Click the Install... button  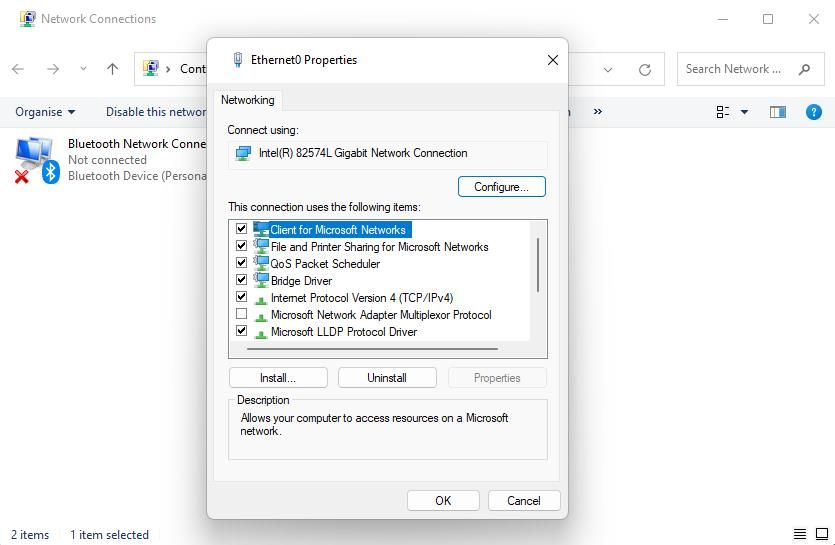click(x=278, y=378)
